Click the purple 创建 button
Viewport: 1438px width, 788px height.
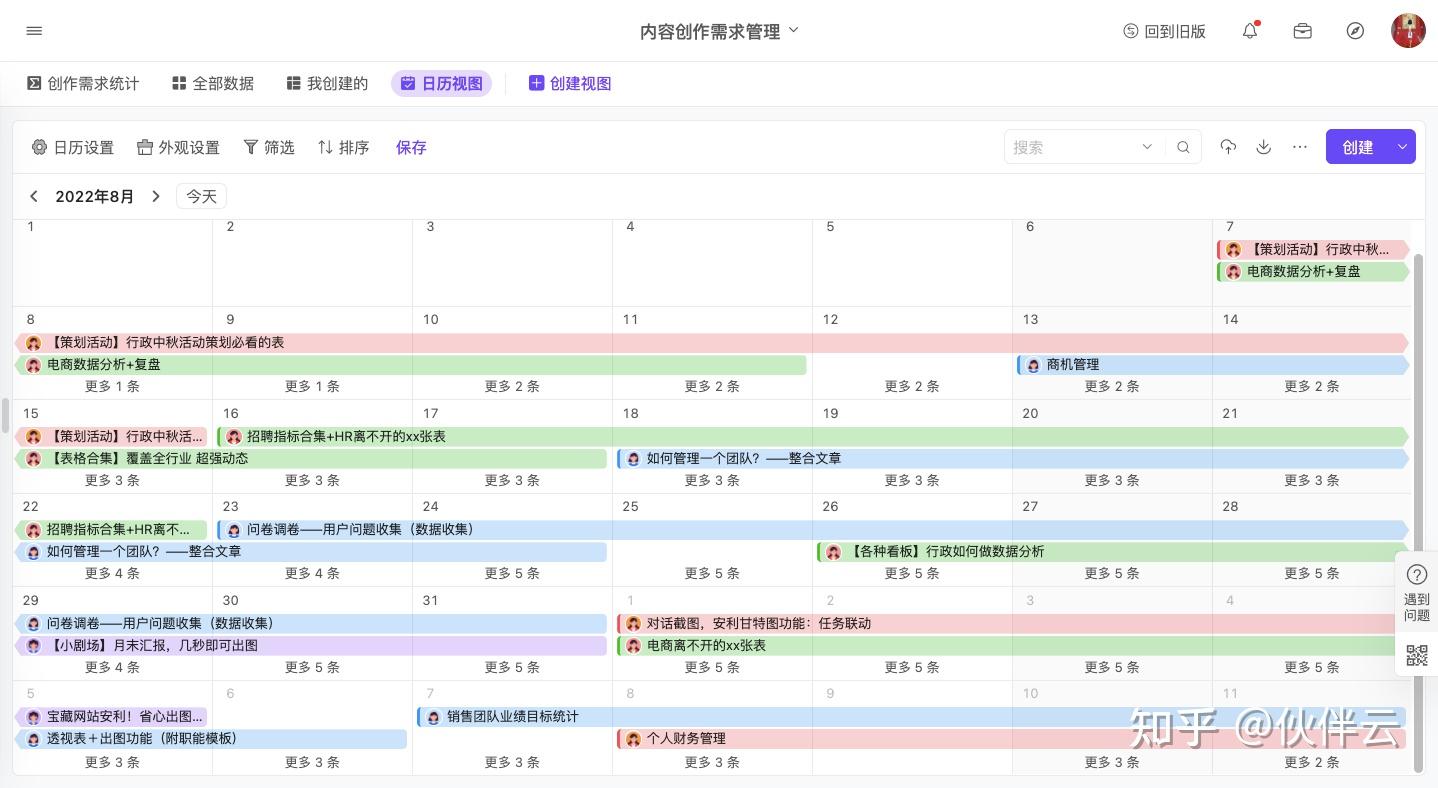tap(1358, 147)
